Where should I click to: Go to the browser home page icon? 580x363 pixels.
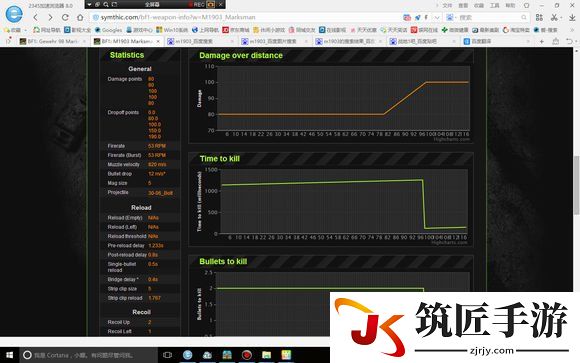(x=80, y=17)
